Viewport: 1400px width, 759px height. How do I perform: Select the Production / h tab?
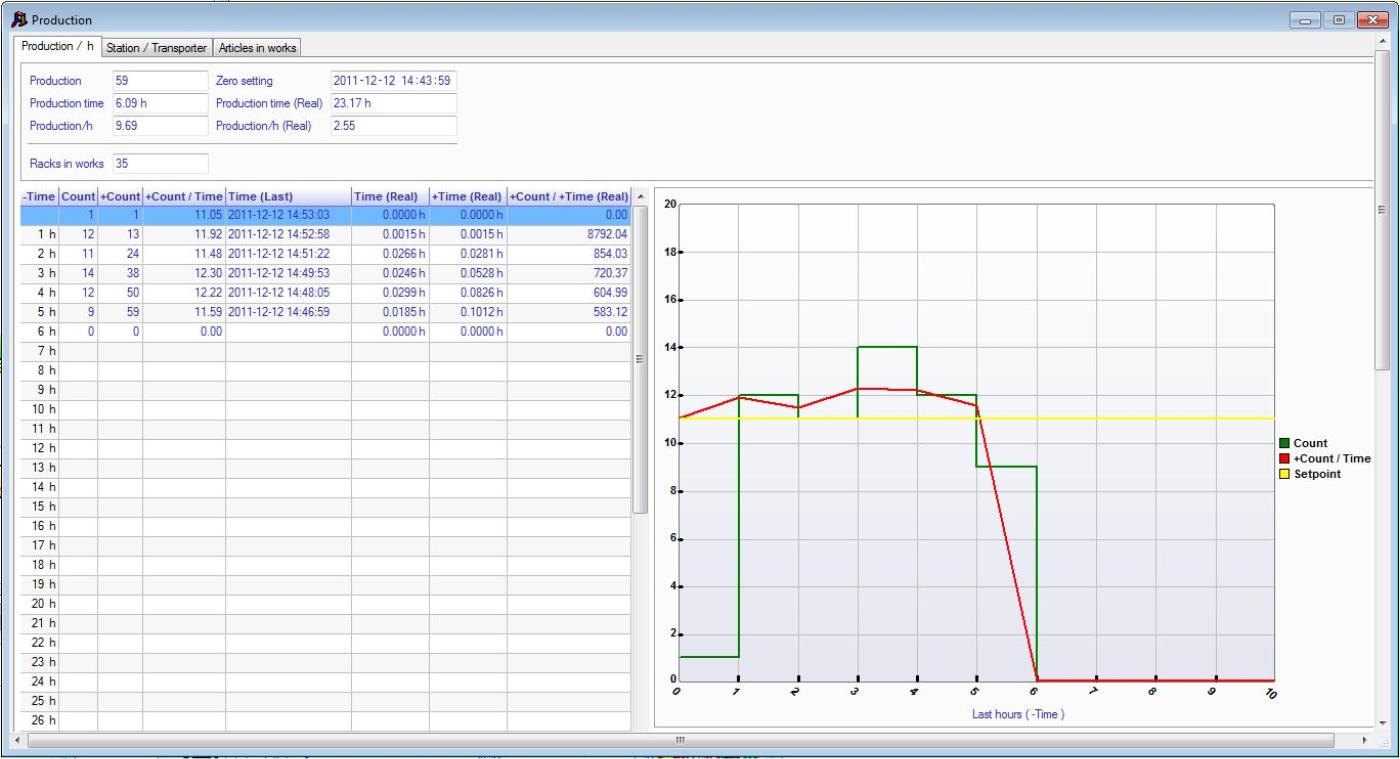[x=57, y=47]
